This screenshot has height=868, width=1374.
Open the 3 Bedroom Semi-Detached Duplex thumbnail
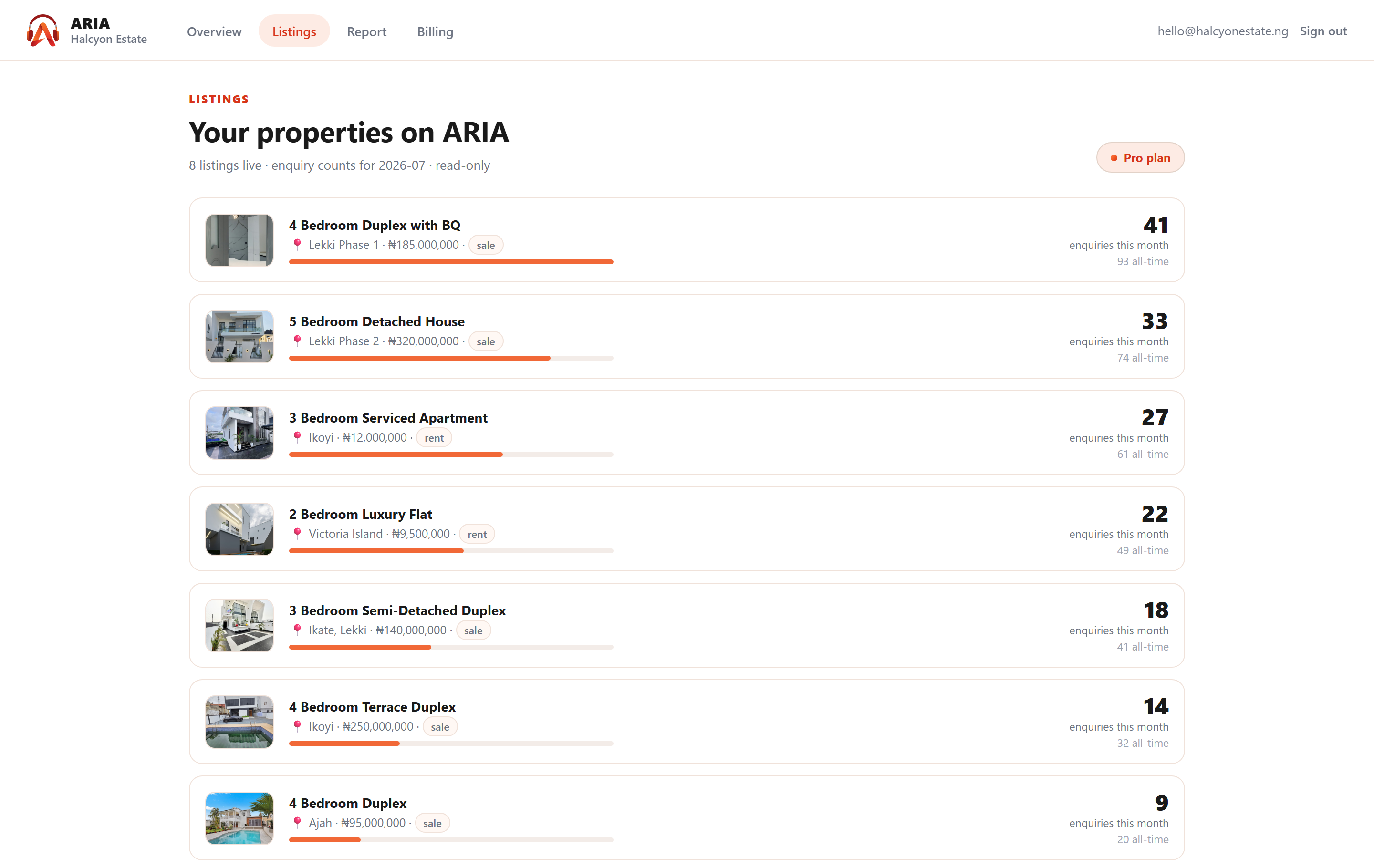[x=239, y=626]
